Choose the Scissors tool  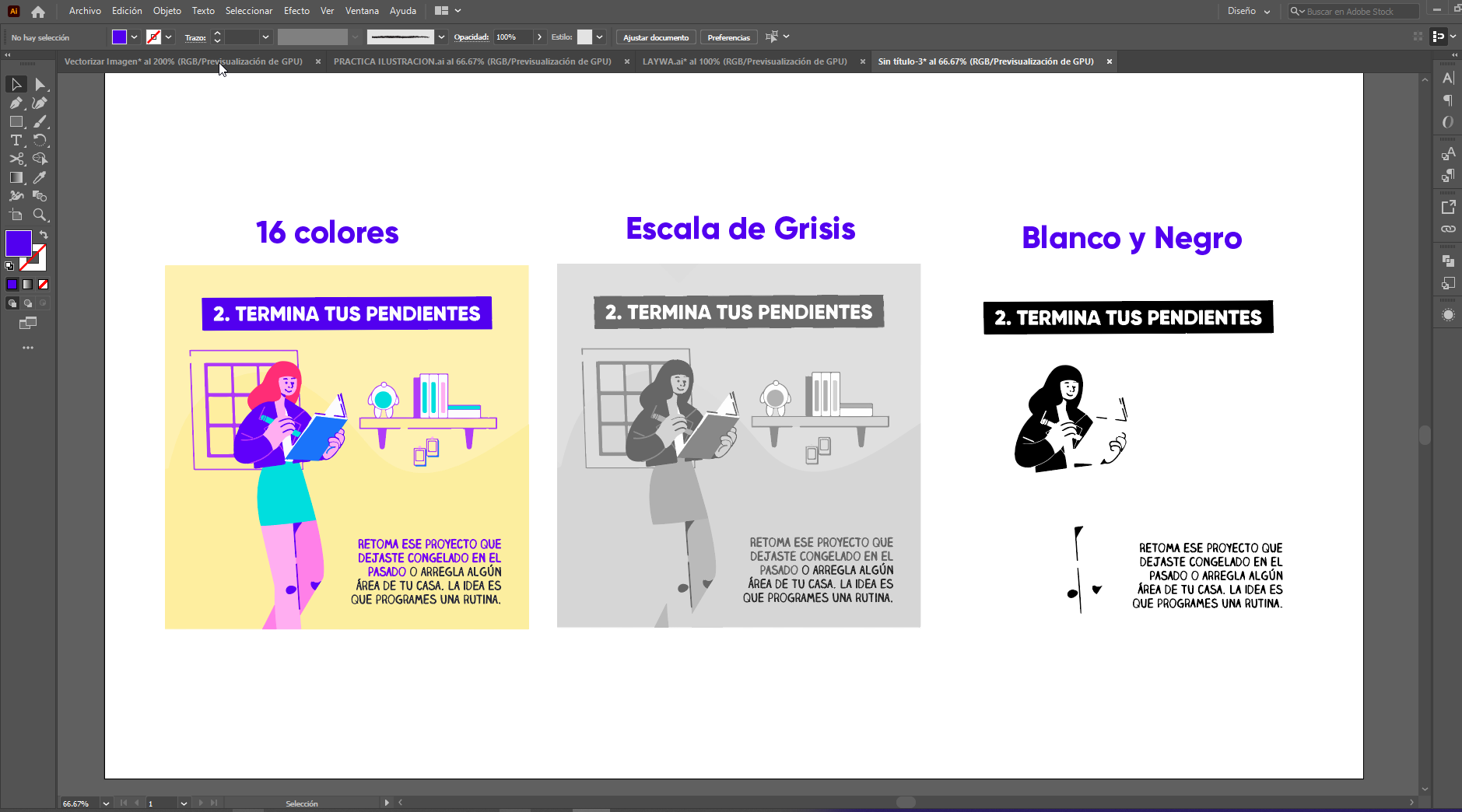point(16,159)
